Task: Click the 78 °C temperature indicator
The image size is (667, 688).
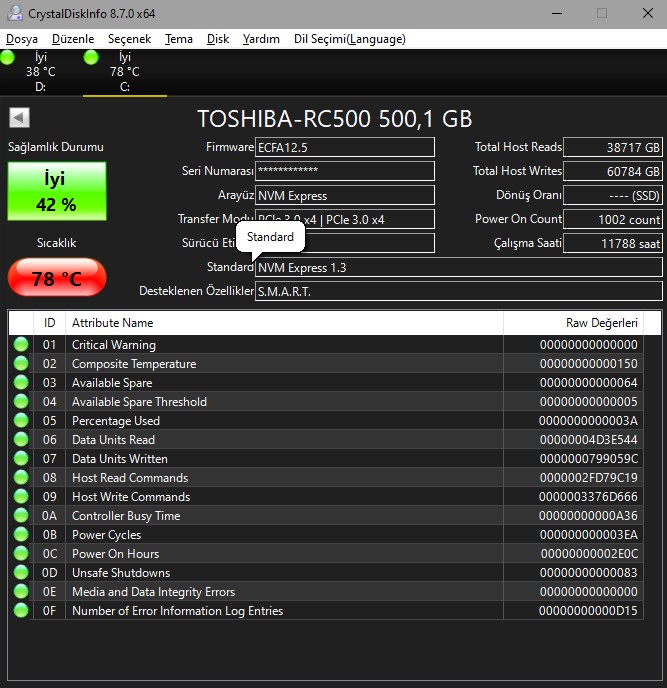Action: [x=57, y=278]
